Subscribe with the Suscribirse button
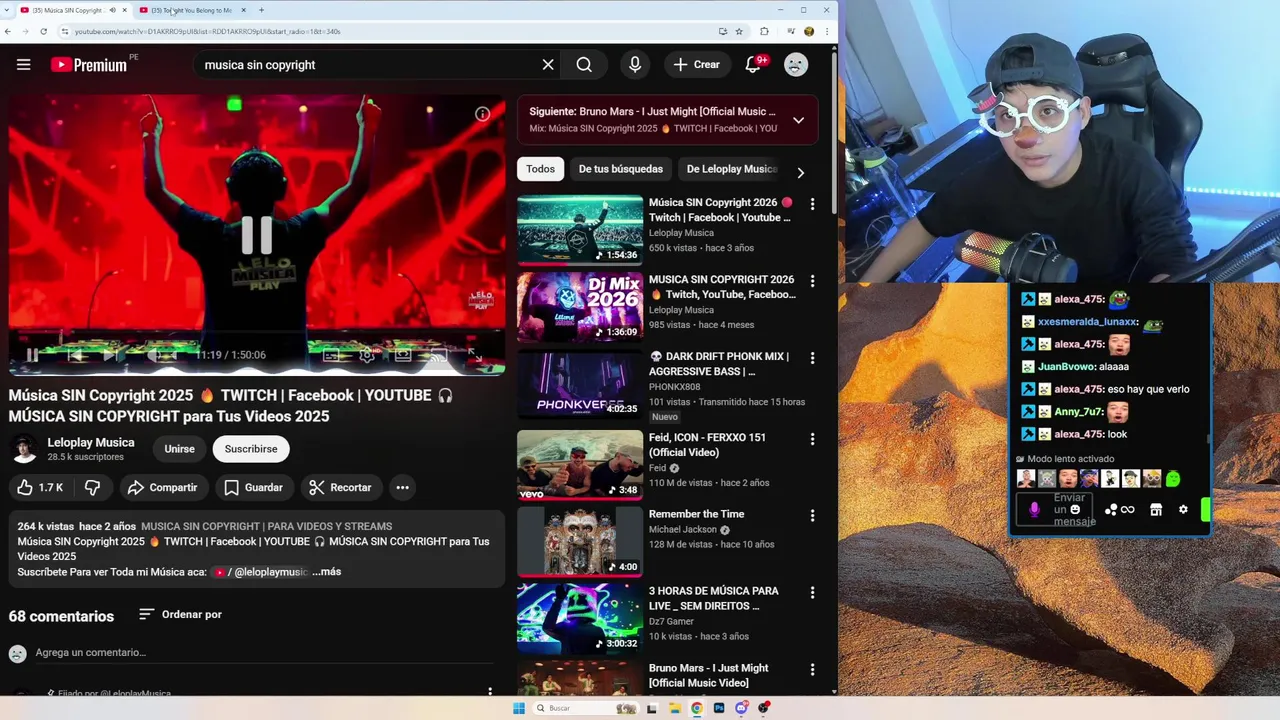 pos(251,449)
